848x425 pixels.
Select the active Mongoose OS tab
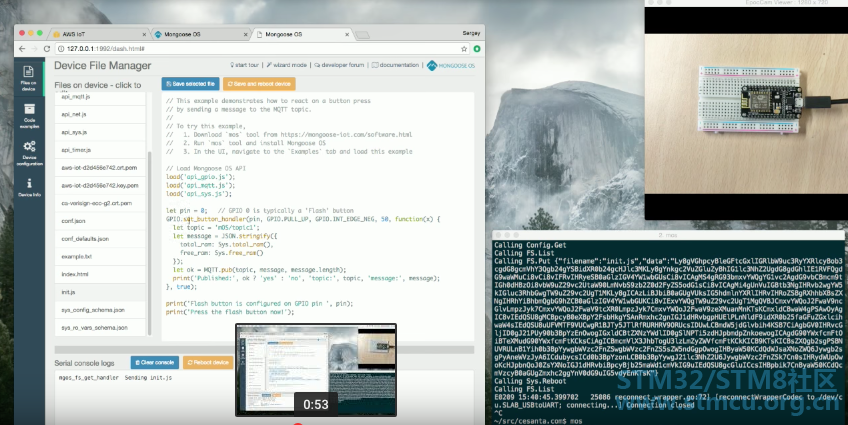point(302,34)
